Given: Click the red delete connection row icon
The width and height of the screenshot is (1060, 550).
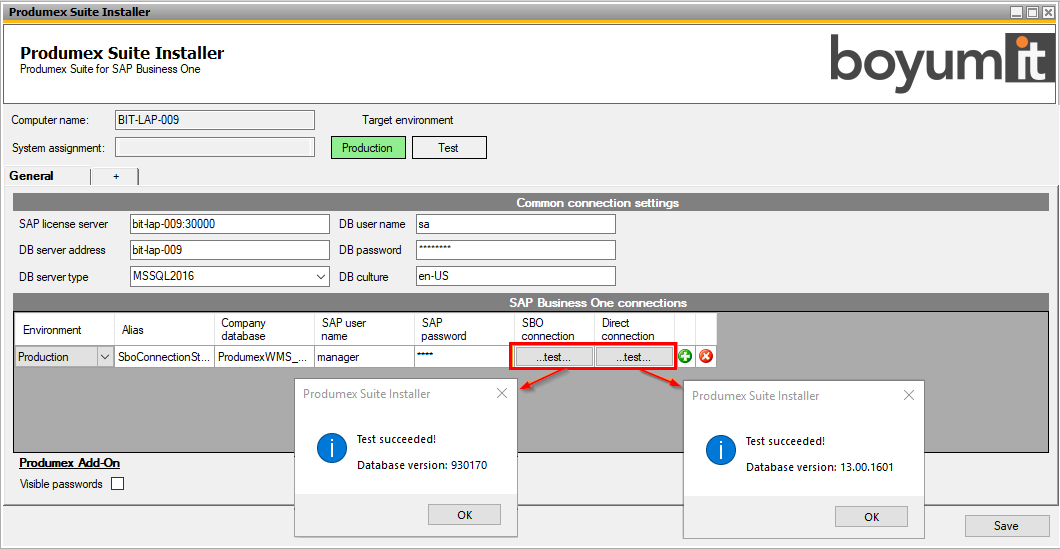Looking at the screenshot, I should 706,356.
